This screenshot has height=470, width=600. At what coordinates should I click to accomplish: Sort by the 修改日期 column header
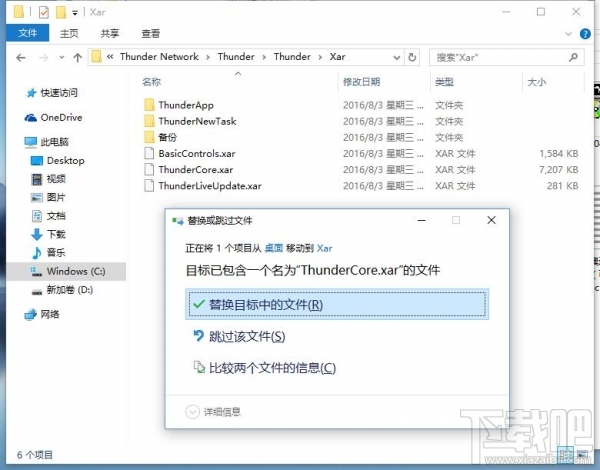pos(361,82)
